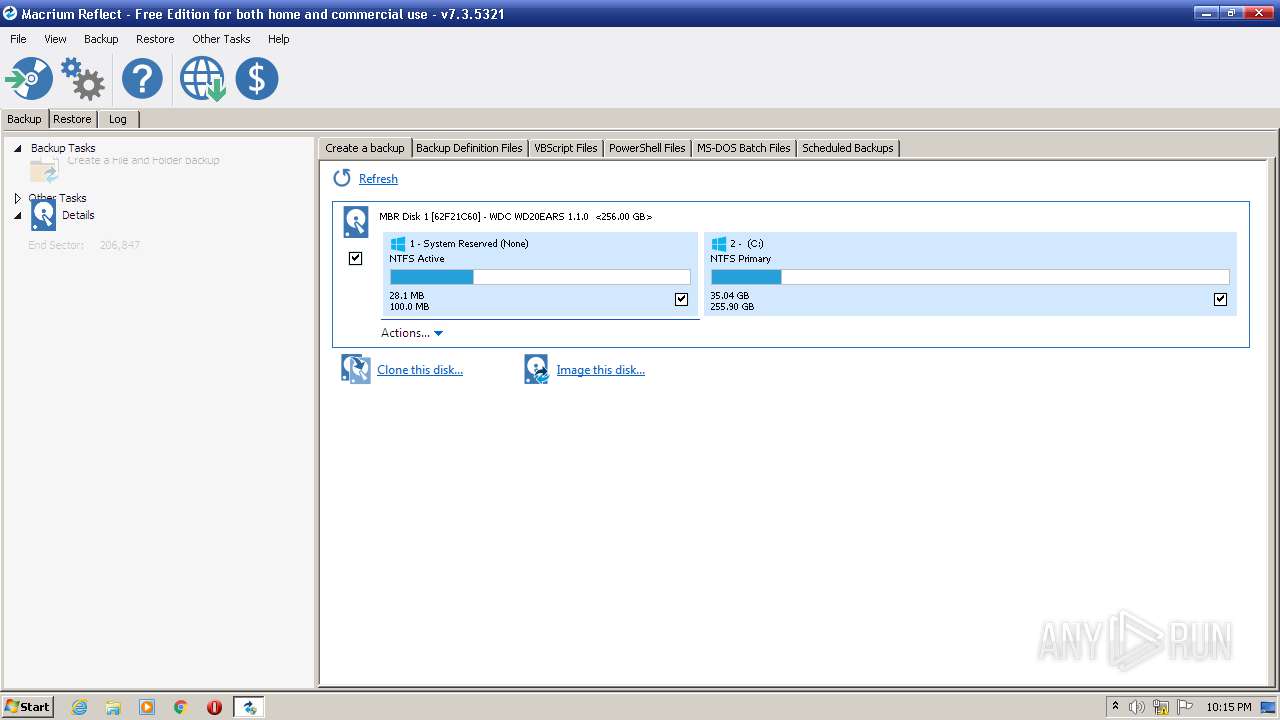The height and width of the screenshot is (720, 1280).
Task: Click the 35.04 GB used size text
Action: (730, 296)
